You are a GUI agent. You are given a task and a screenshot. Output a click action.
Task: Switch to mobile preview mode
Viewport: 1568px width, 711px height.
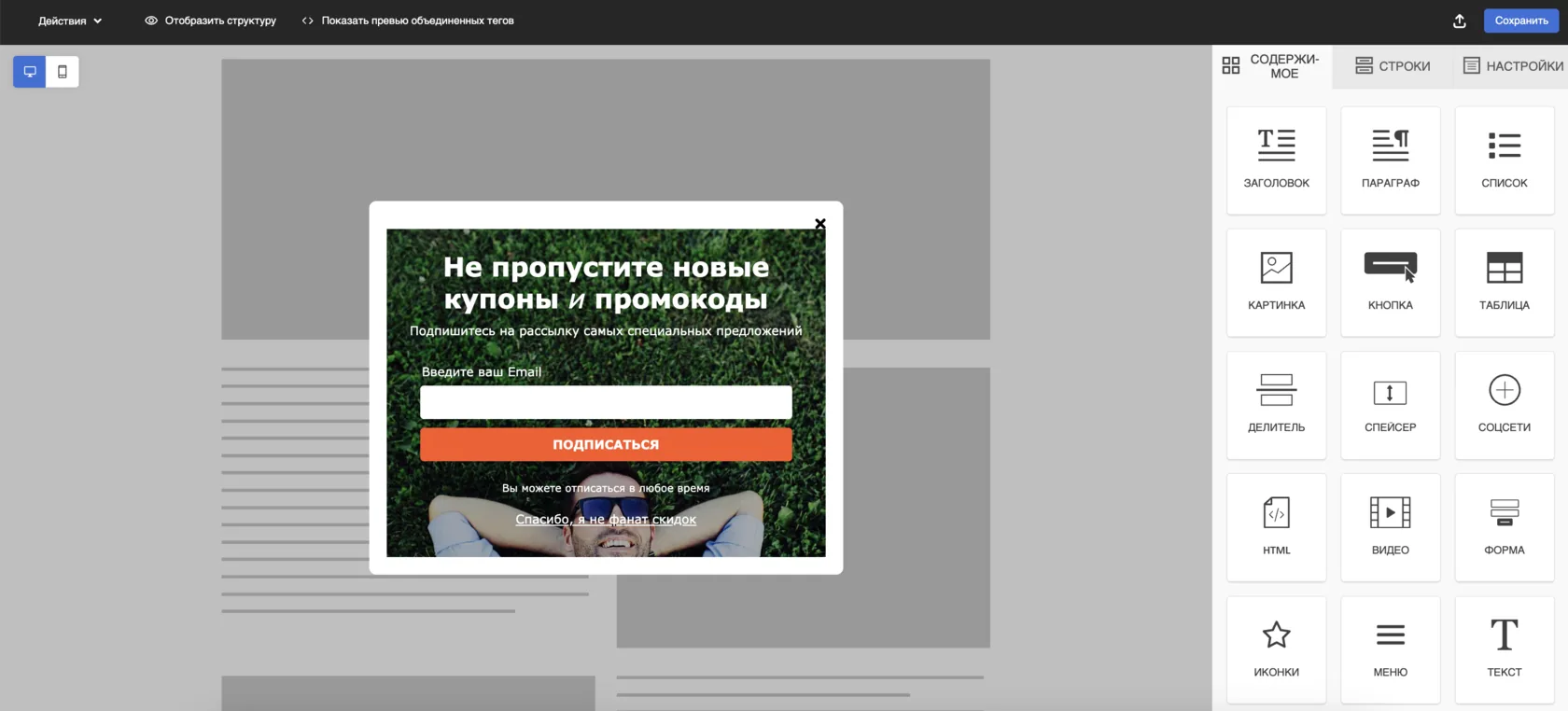click(x=63, y=72)
